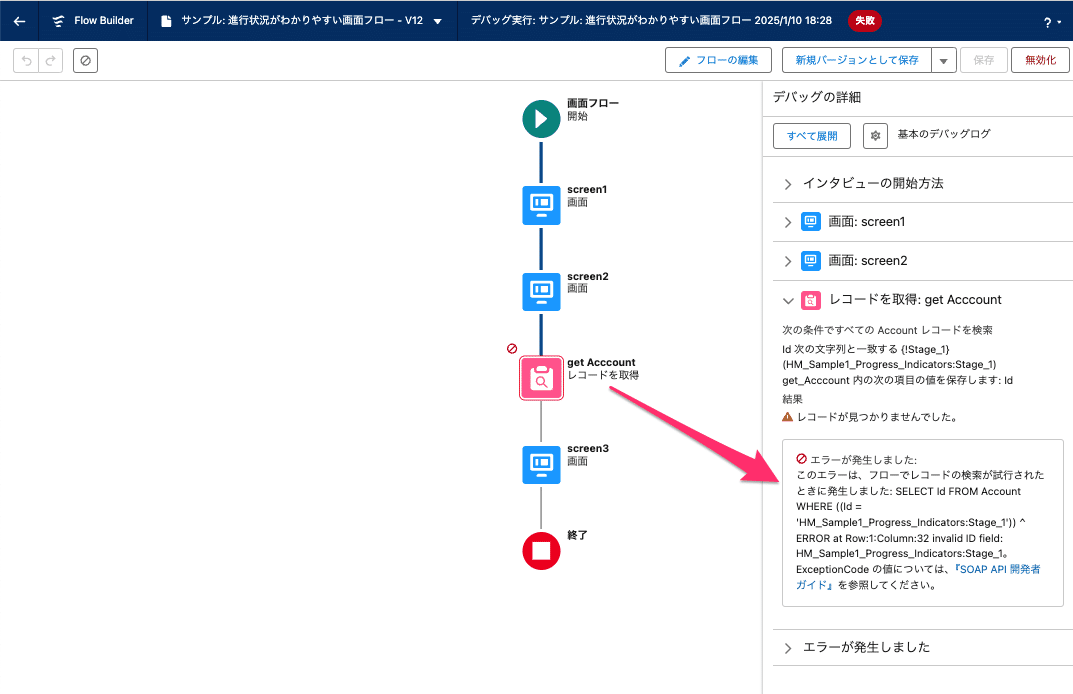Click the 終了 label on canvas
The height and width of the screenshot is (694, 1073).
[578, 535]
